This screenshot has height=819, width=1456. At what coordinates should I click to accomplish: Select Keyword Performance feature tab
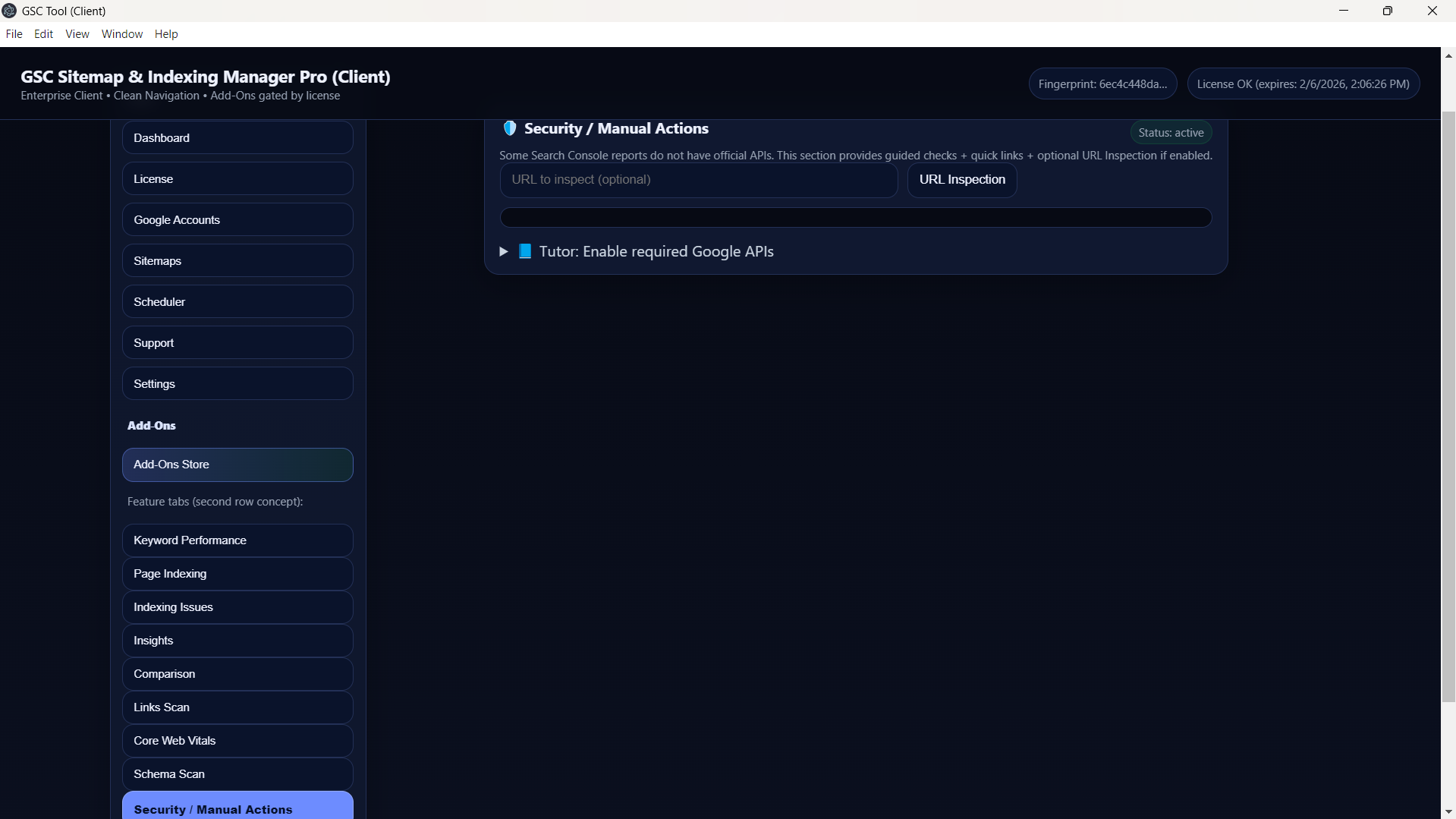point(237,540)
